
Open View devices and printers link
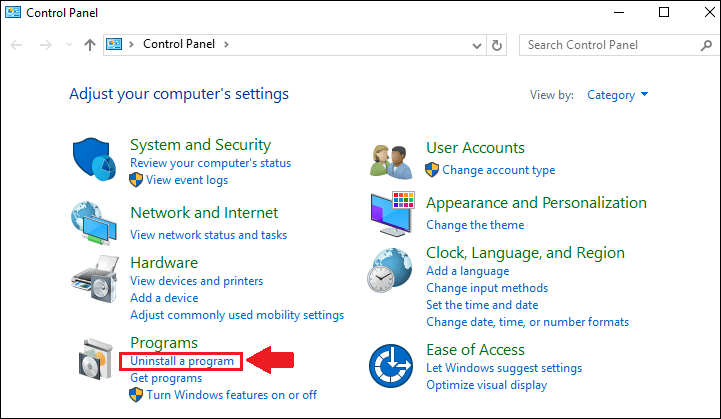coord(196,281)
